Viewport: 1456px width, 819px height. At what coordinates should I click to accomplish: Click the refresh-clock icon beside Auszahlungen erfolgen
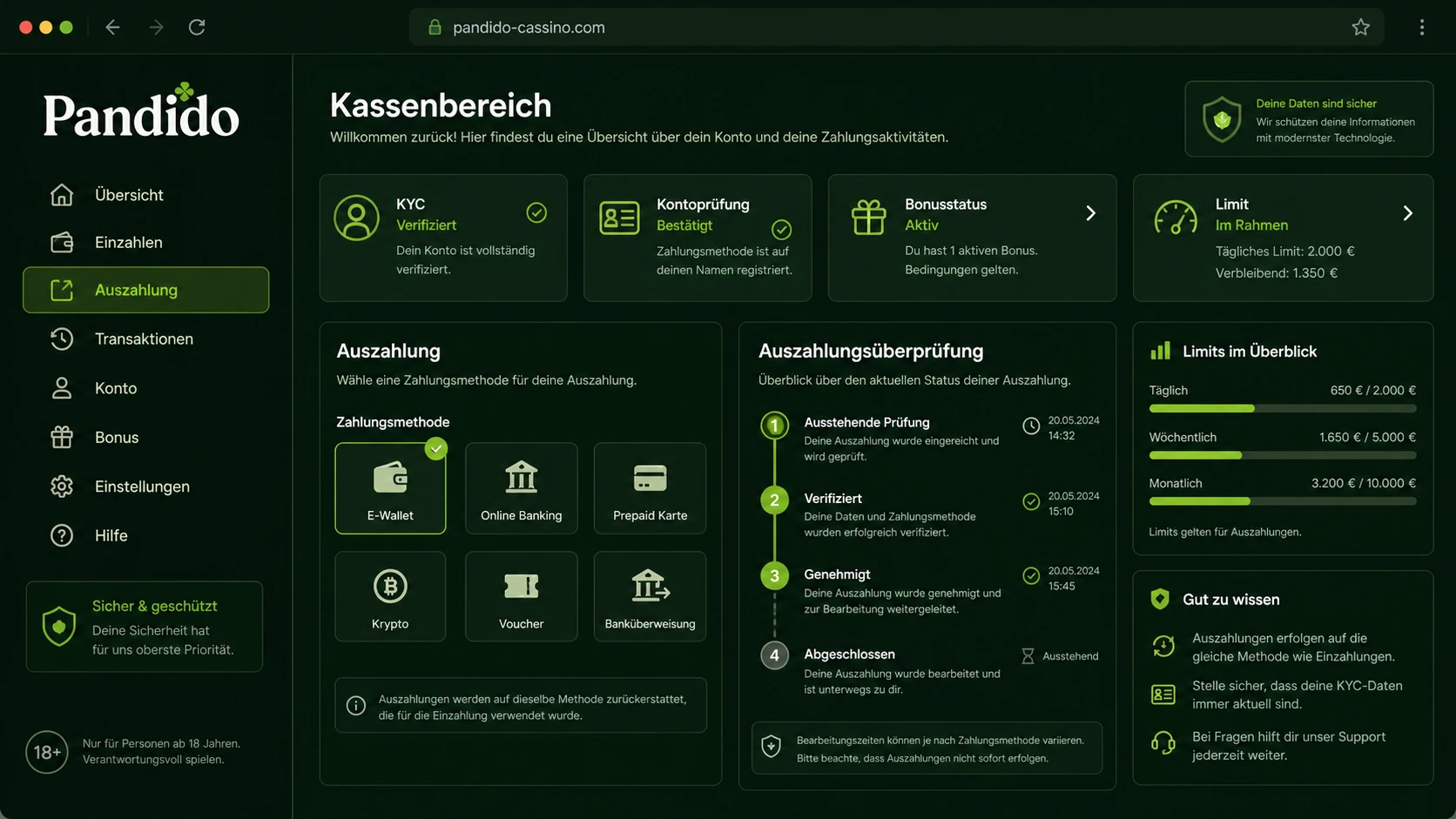coord(1163,646)
